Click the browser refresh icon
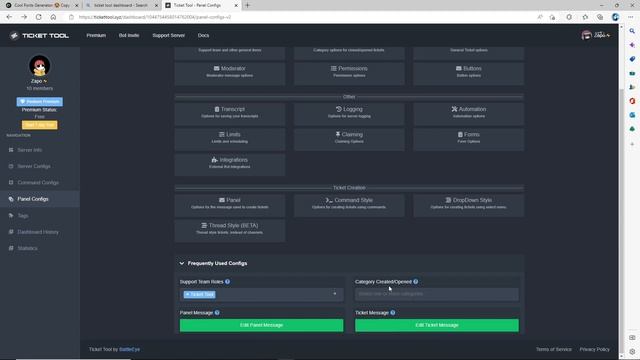The height and width of the screenshot is (360, 640). click(x=38, y=17)
